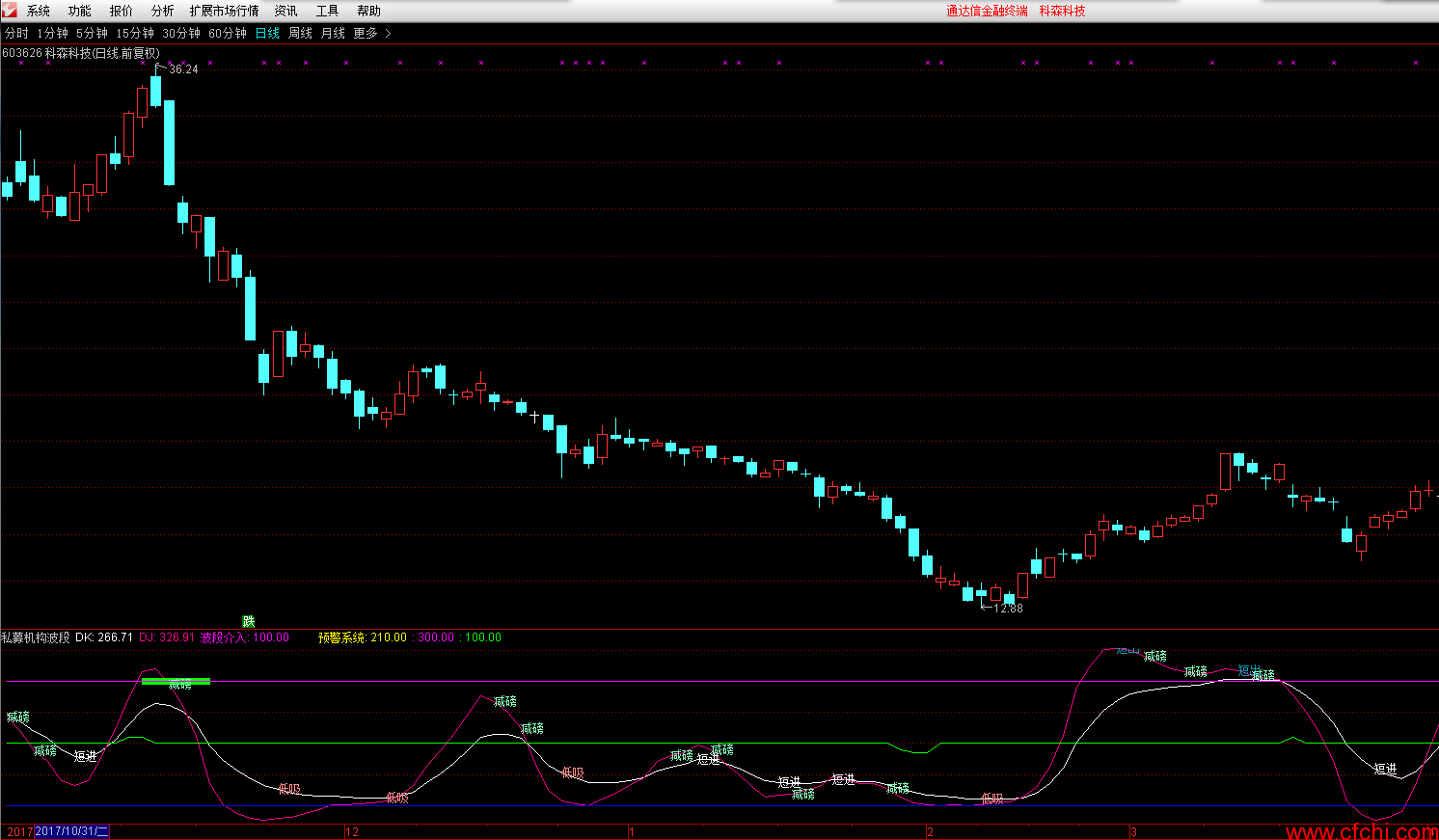Viewport: 1439px width, 840px height.
Task: Open the 扩展市场行情 menu
Action: (224, 11)
